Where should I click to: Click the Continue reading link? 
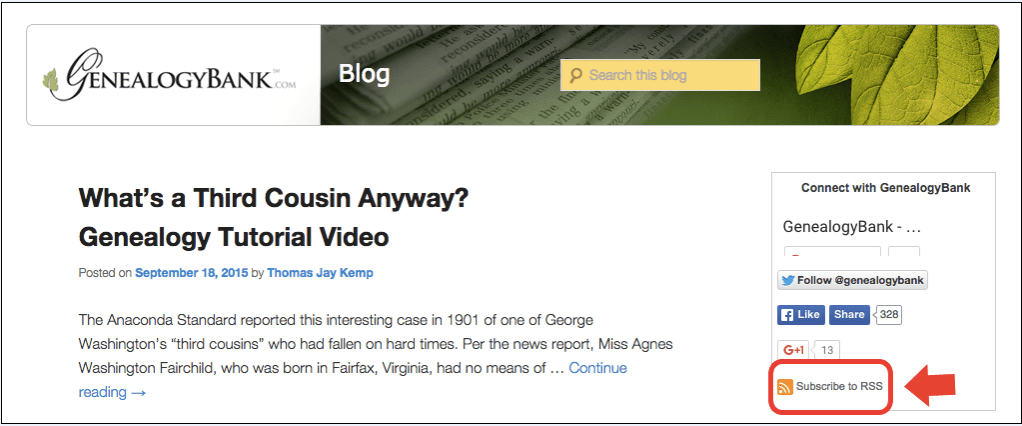coord(353,380)
